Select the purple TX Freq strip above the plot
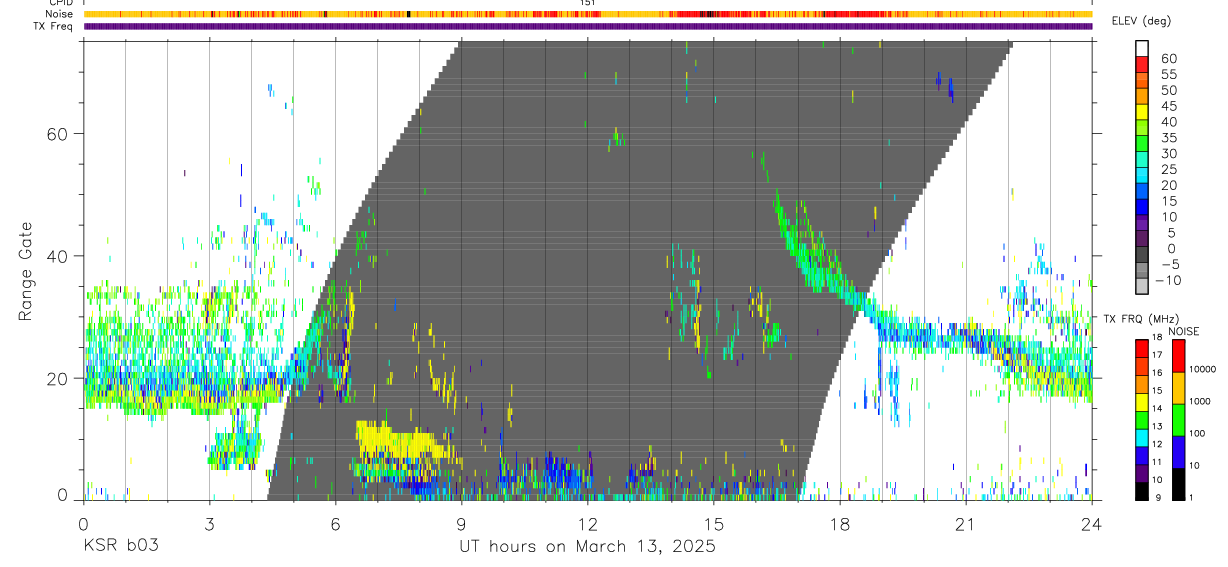This screenshot has height=567, width=1228. tap(588, 26)
